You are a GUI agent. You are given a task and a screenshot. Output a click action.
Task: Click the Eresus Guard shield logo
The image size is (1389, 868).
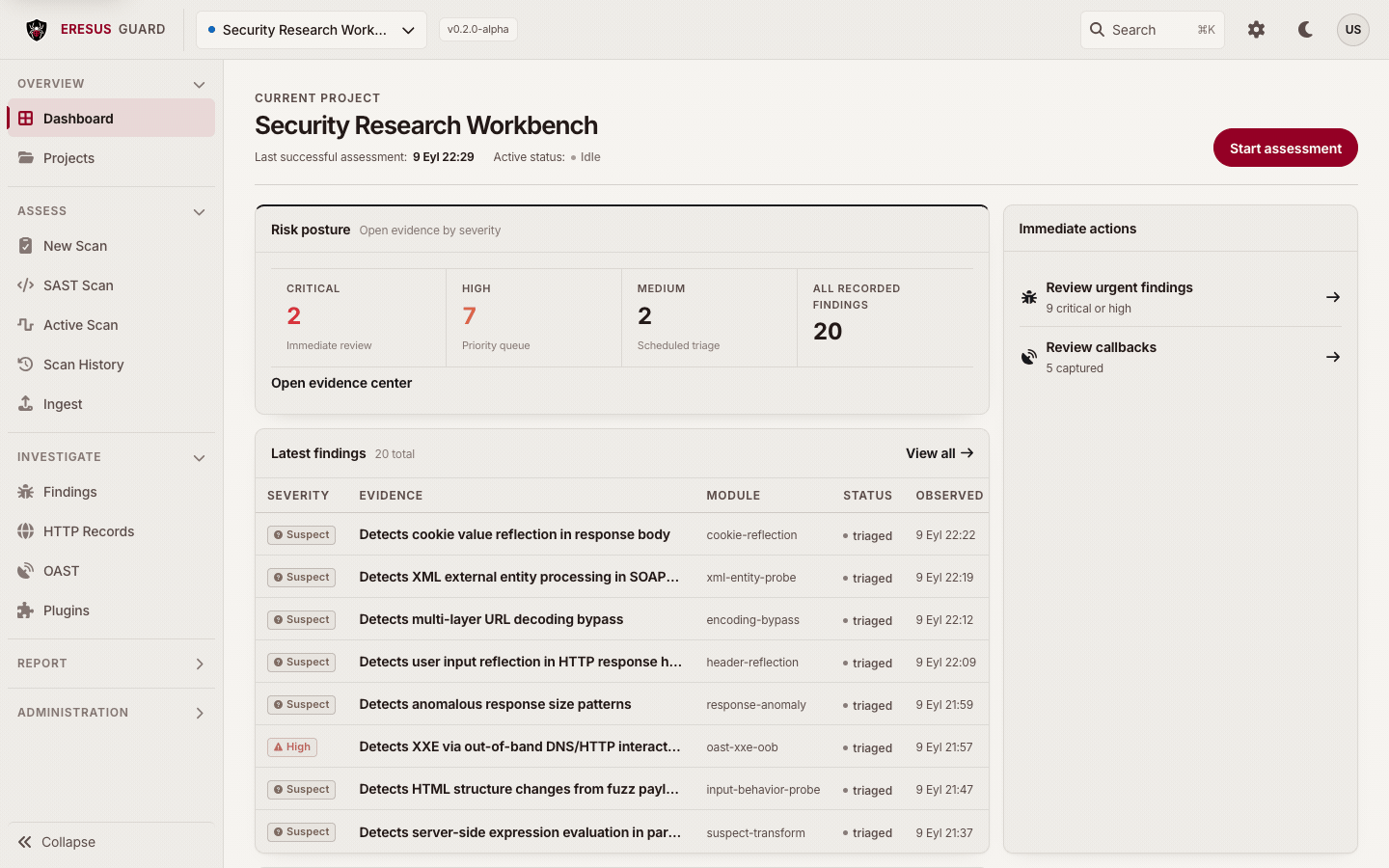click(37, 30)
